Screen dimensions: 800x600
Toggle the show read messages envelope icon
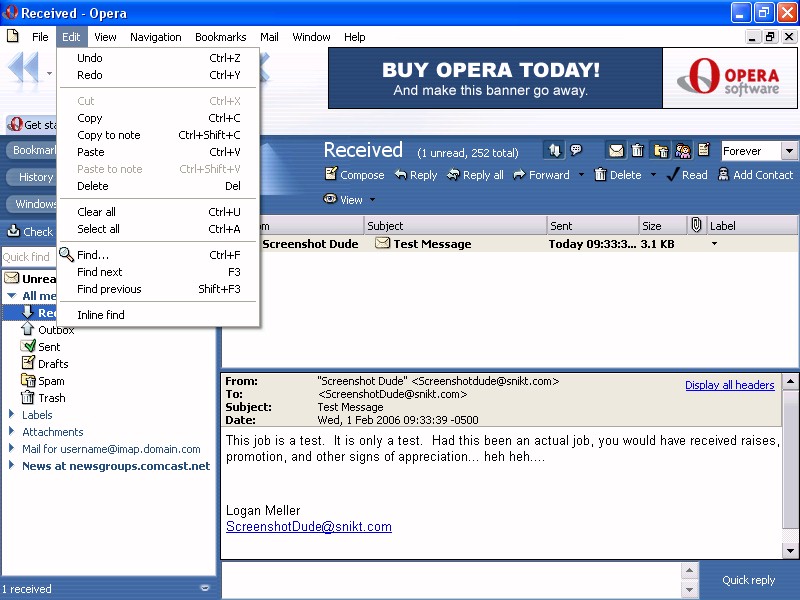pos(616,150)
